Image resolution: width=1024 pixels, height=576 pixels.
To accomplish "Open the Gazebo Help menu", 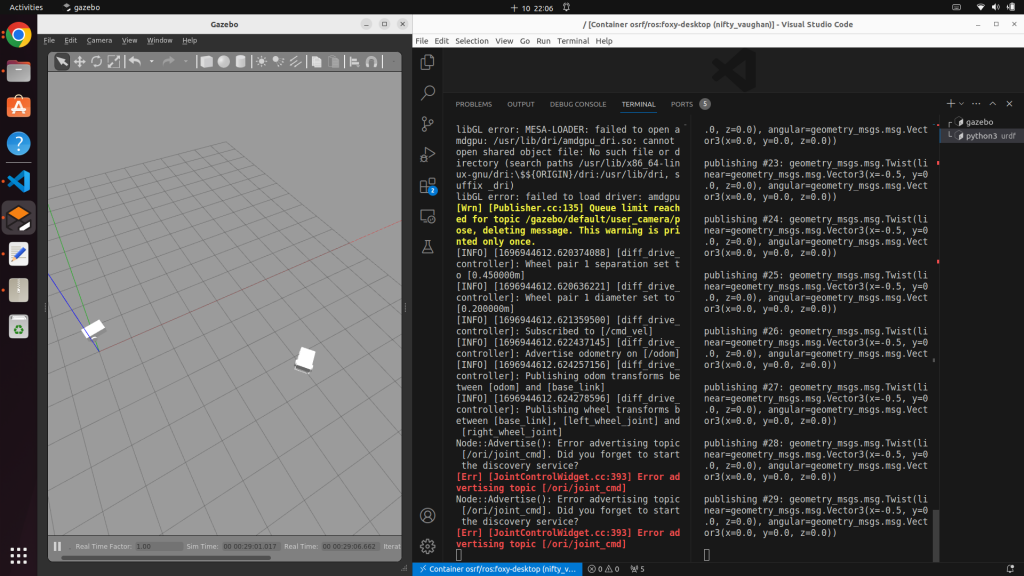I will point(189,40).
